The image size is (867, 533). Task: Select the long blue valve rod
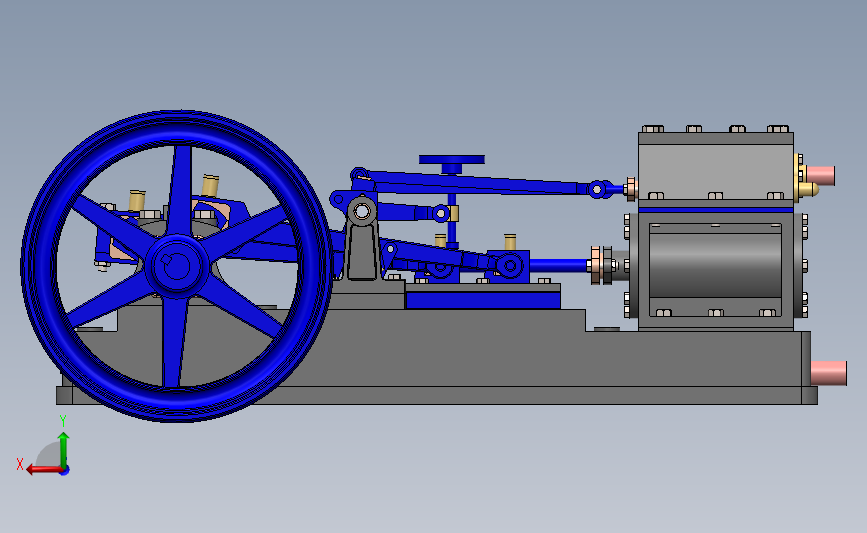(x=476, y=182)
